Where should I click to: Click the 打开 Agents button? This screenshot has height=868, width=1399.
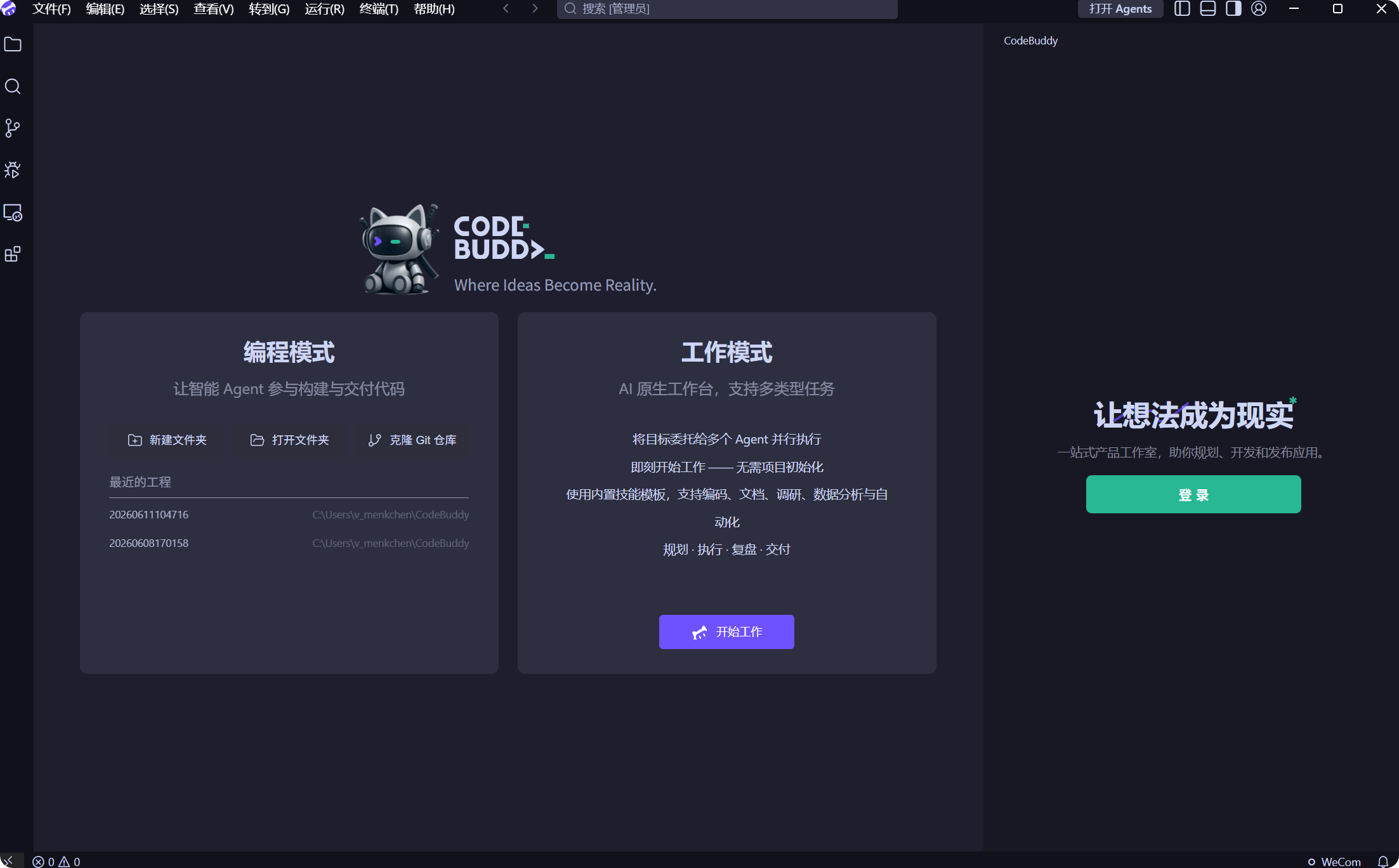point(1120,9)
